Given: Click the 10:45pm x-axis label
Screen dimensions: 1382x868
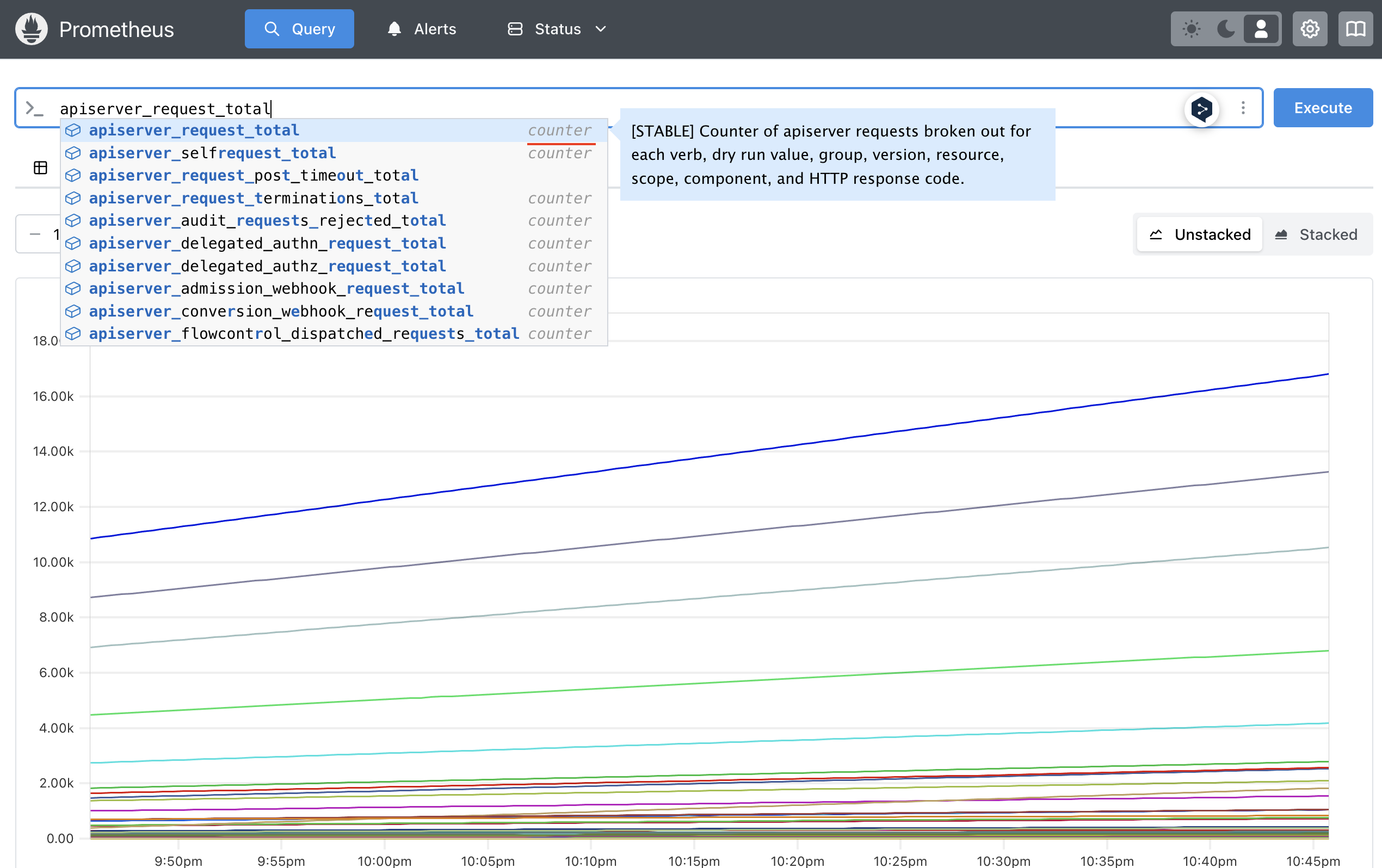Looking at the screenshot, I should click(1313, 860).
